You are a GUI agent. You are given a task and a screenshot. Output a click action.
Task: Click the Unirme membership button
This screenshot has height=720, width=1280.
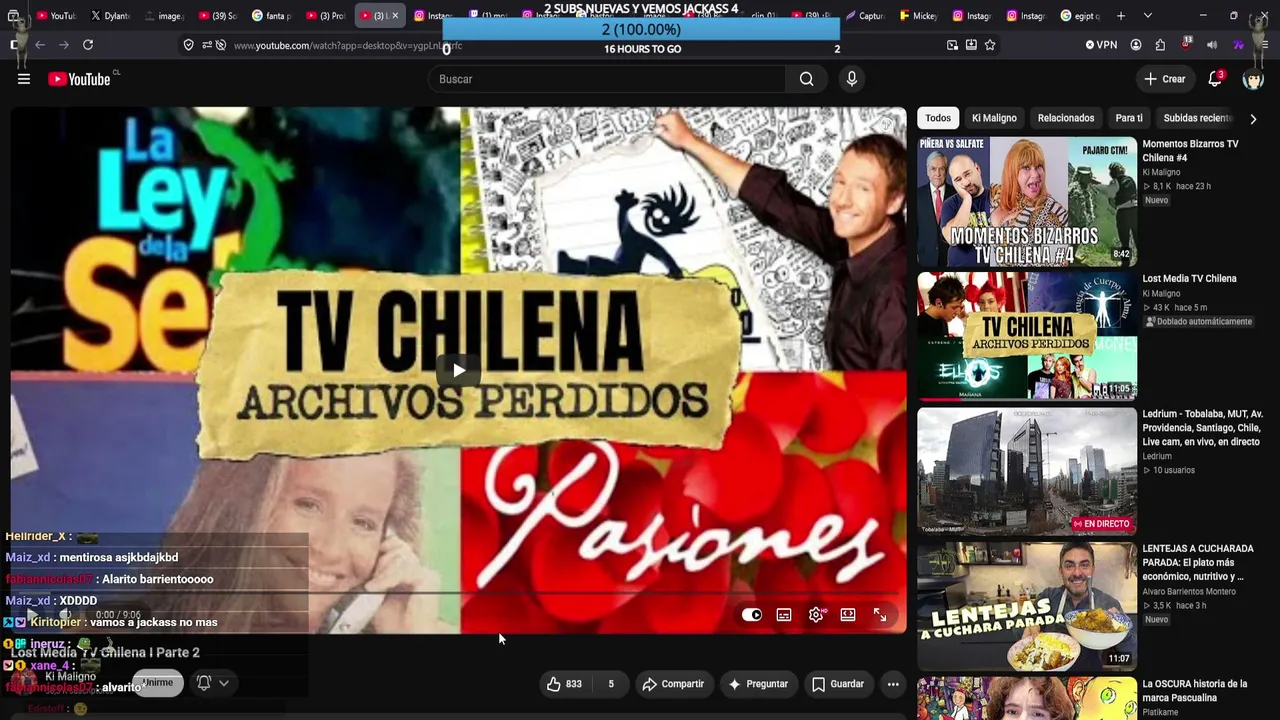[157, 683]
